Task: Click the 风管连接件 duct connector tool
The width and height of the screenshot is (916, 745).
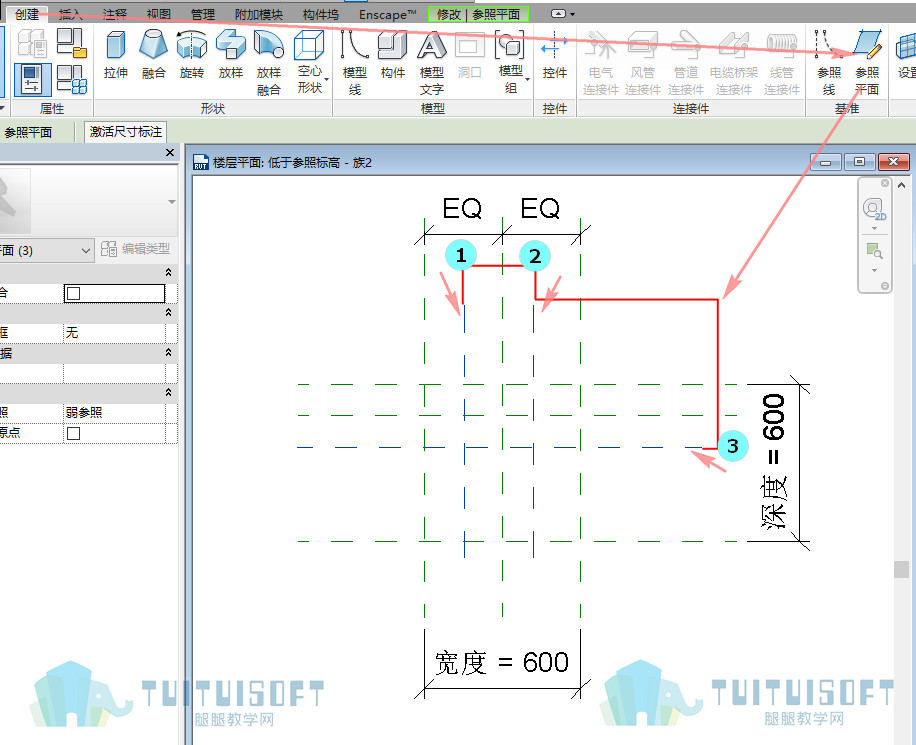Action: click(643, 63)
